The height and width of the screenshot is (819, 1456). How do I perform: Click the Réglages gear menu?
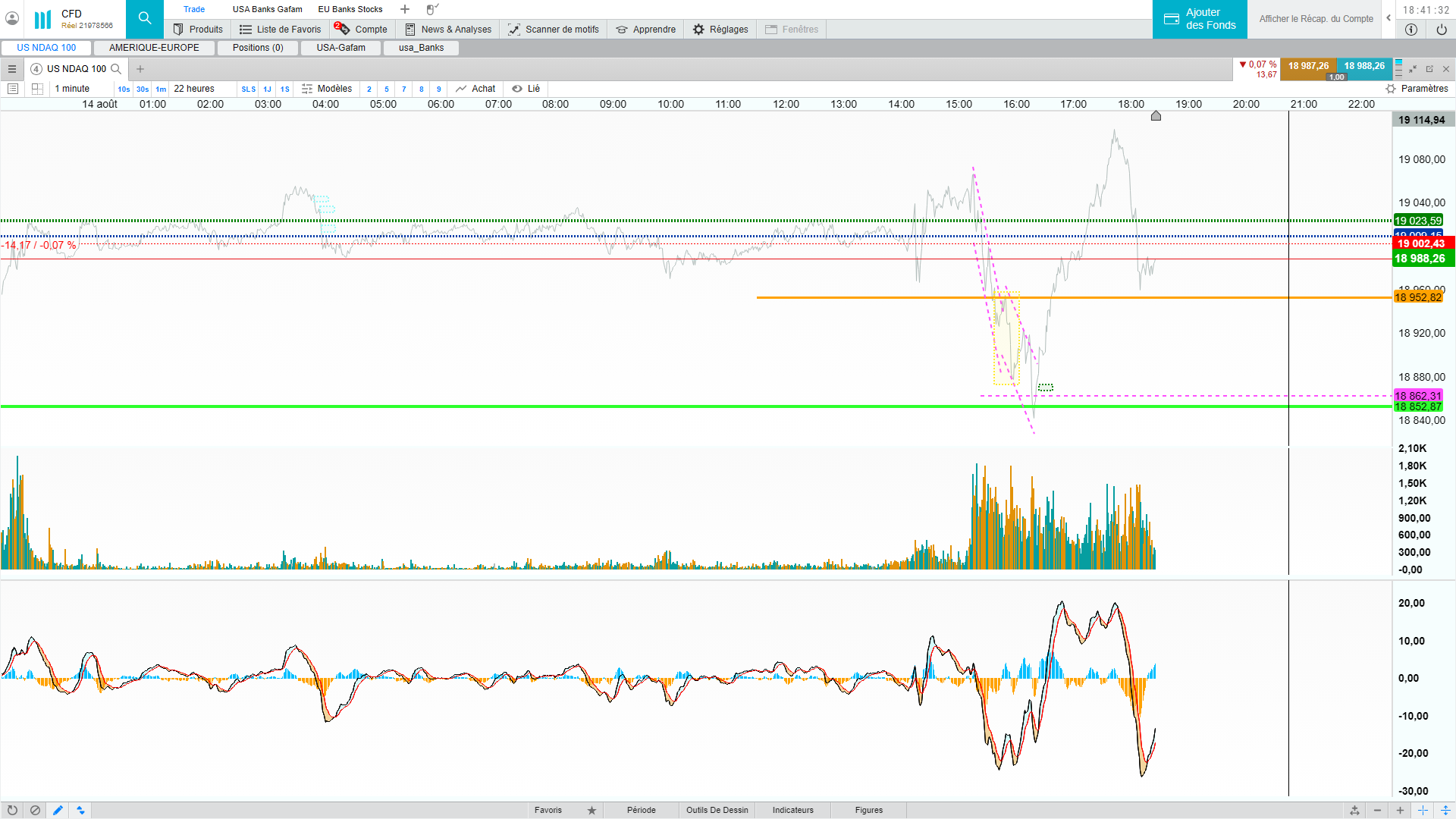click(x=720, y=30)
